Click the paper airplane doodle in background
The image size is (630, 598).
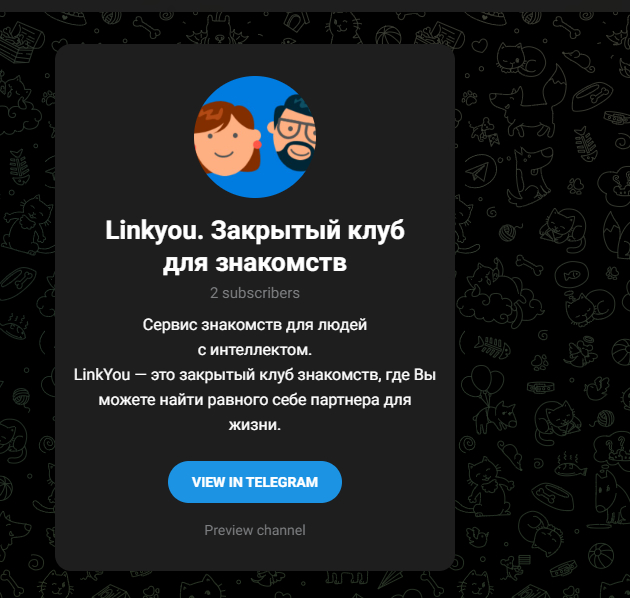click(479, 172)
